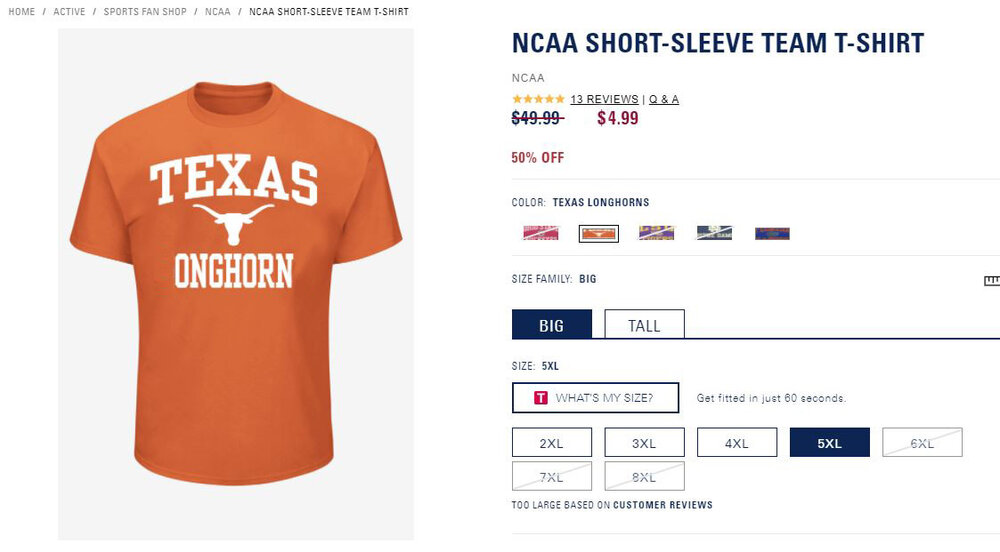Open the Q & A link
Viewport: 1000px width, 552px height.
pyautogui.click(x=664, y=99)
